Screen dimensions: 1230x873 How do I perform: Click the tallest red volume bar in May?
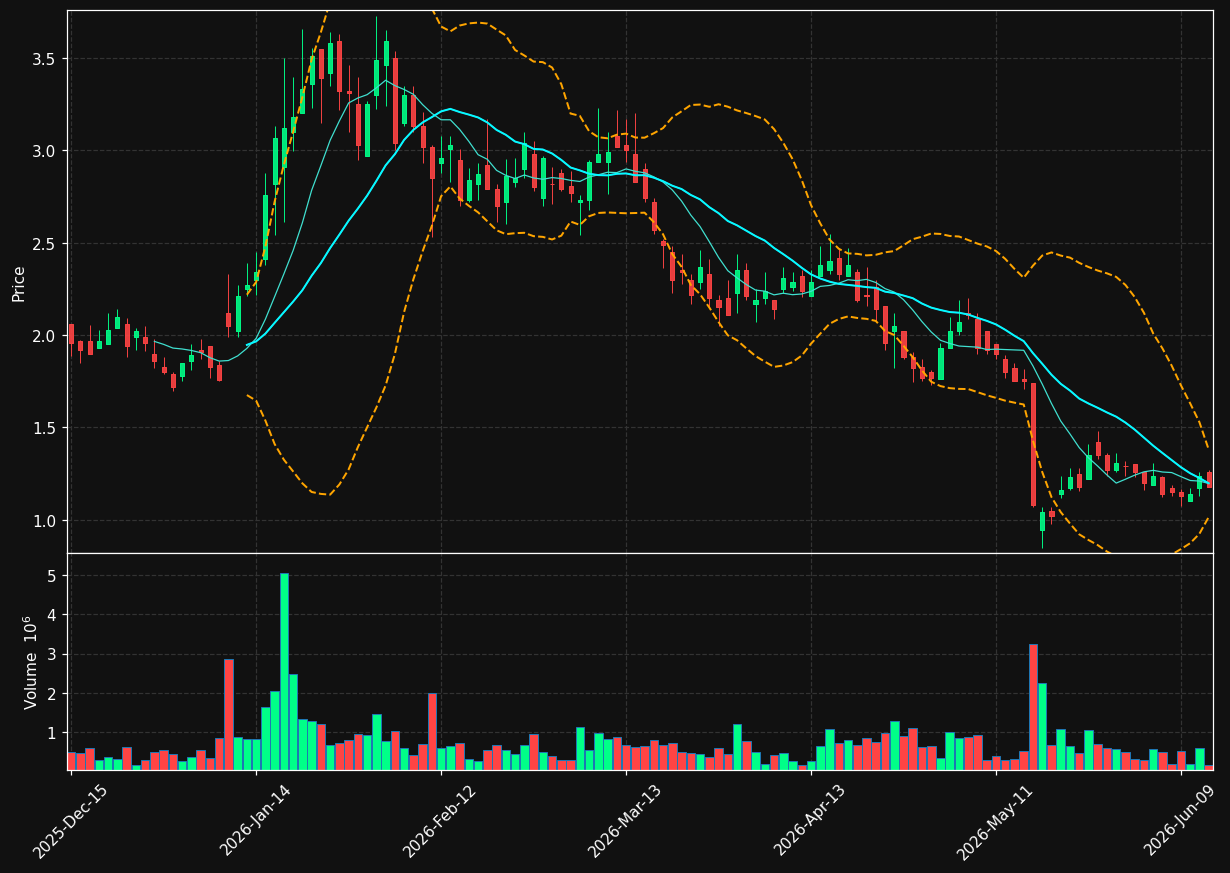[x=1033, y=707]
